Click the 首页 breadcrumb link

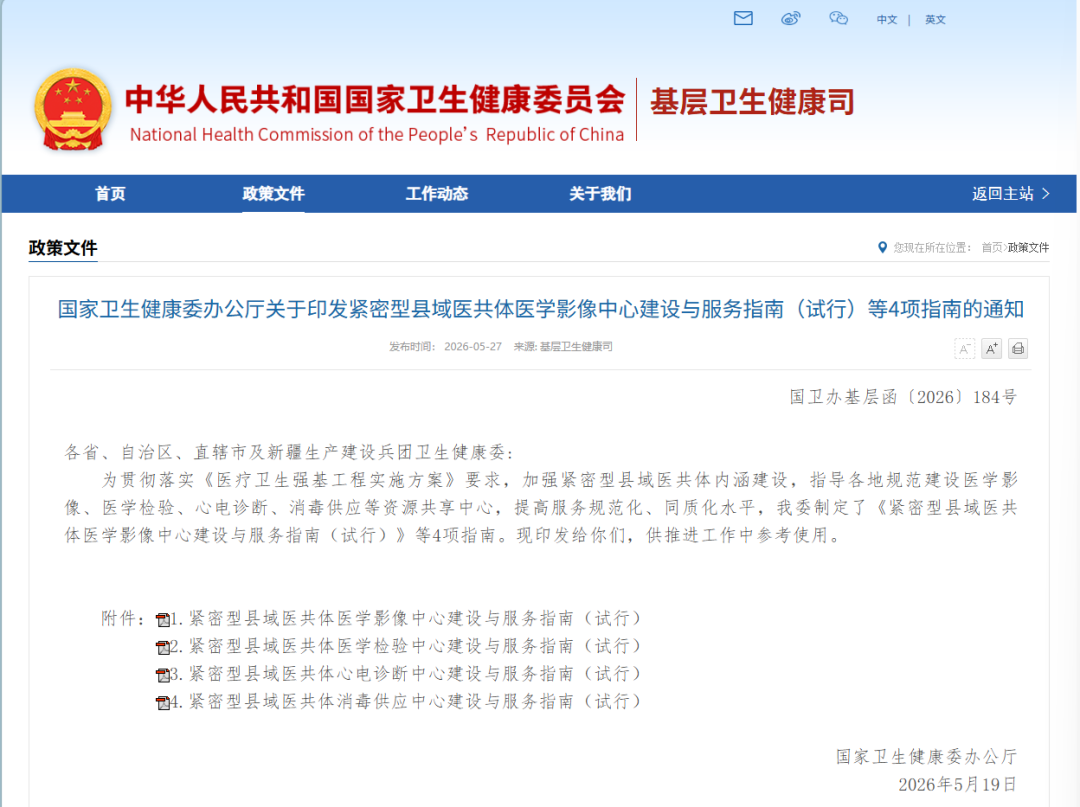(x=992, y=247)
